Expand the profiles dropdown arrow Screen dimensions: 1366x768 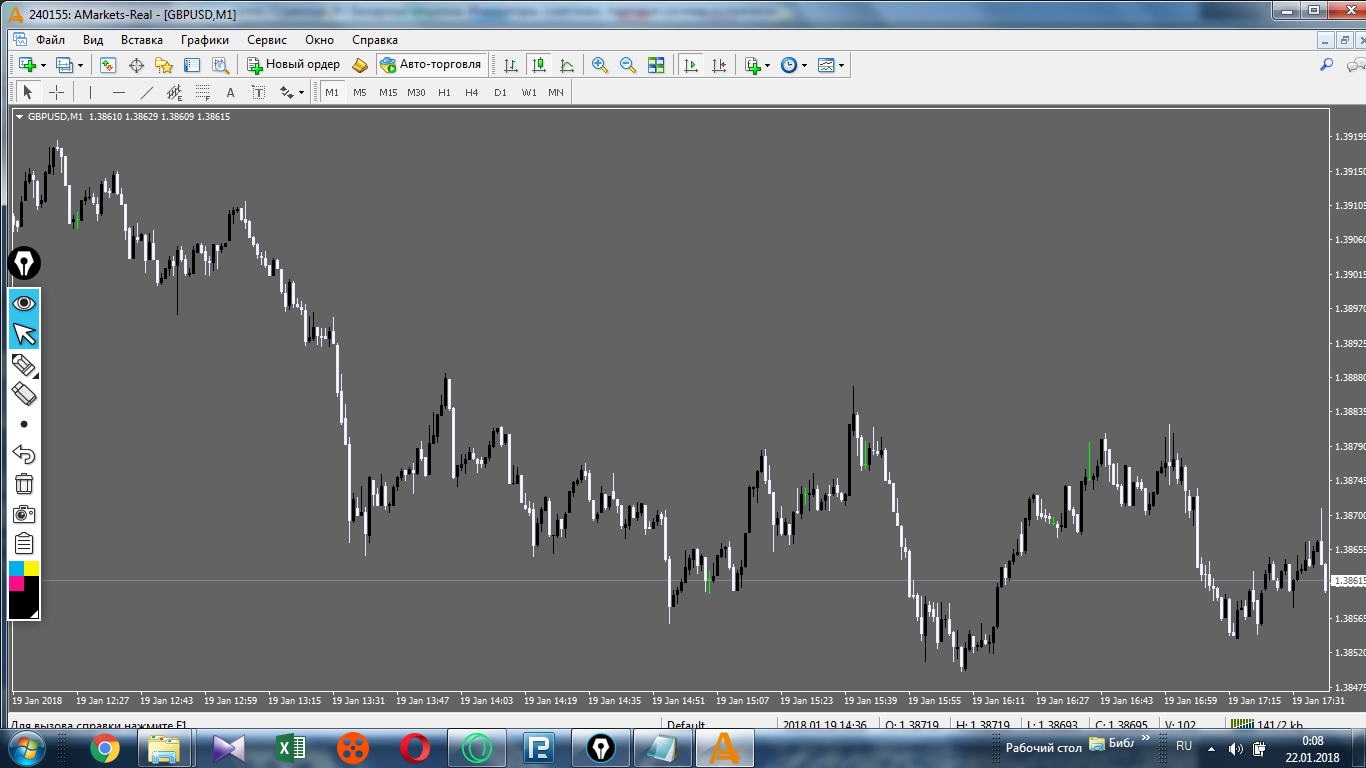point(81,65)
